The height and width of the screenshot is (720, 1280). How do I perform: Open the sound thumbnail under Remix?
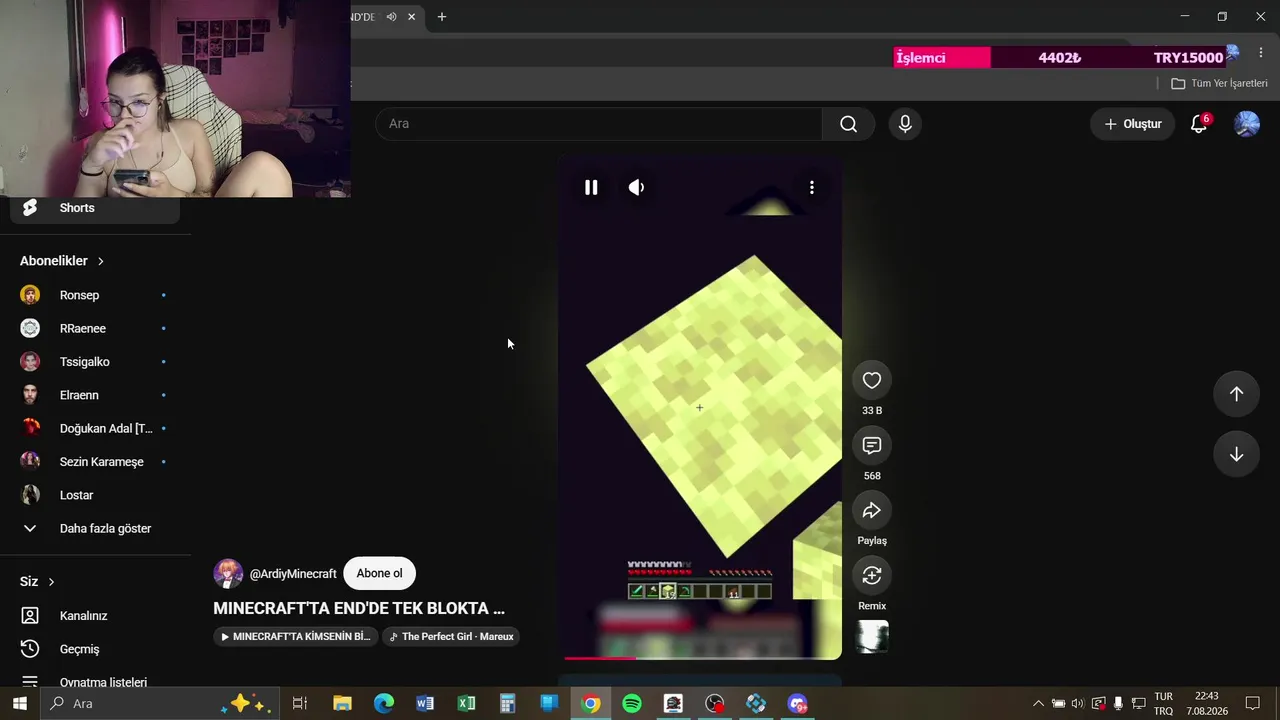(x=872, y=637)
